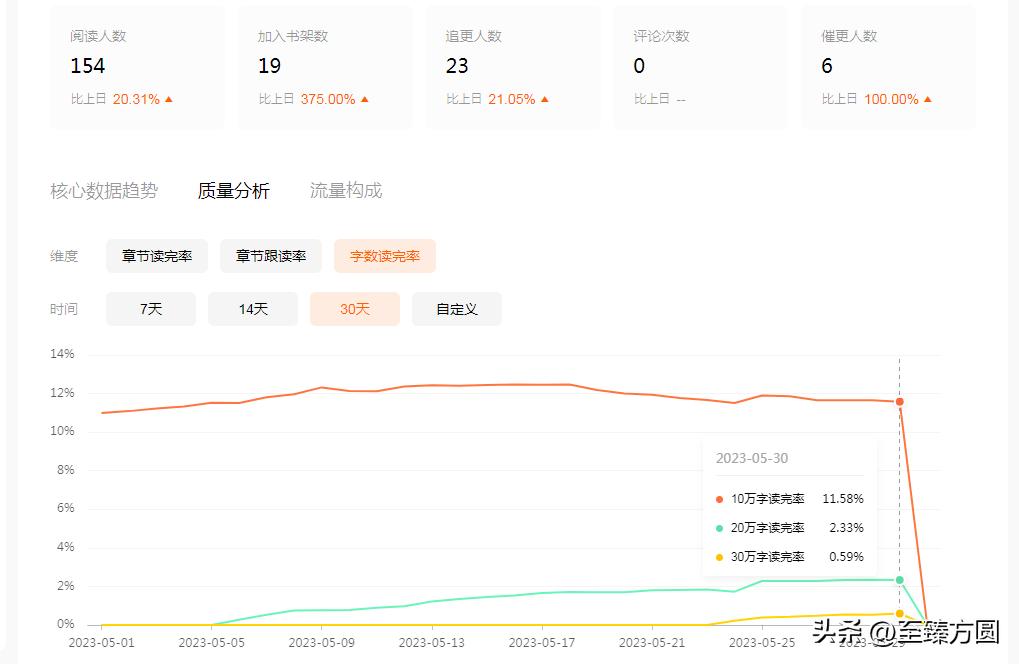Click the yellow dot beside 30万字读完率
The height and width of the screenshot is (664, 1019).
pyautogui.click(x=719, y=557)
